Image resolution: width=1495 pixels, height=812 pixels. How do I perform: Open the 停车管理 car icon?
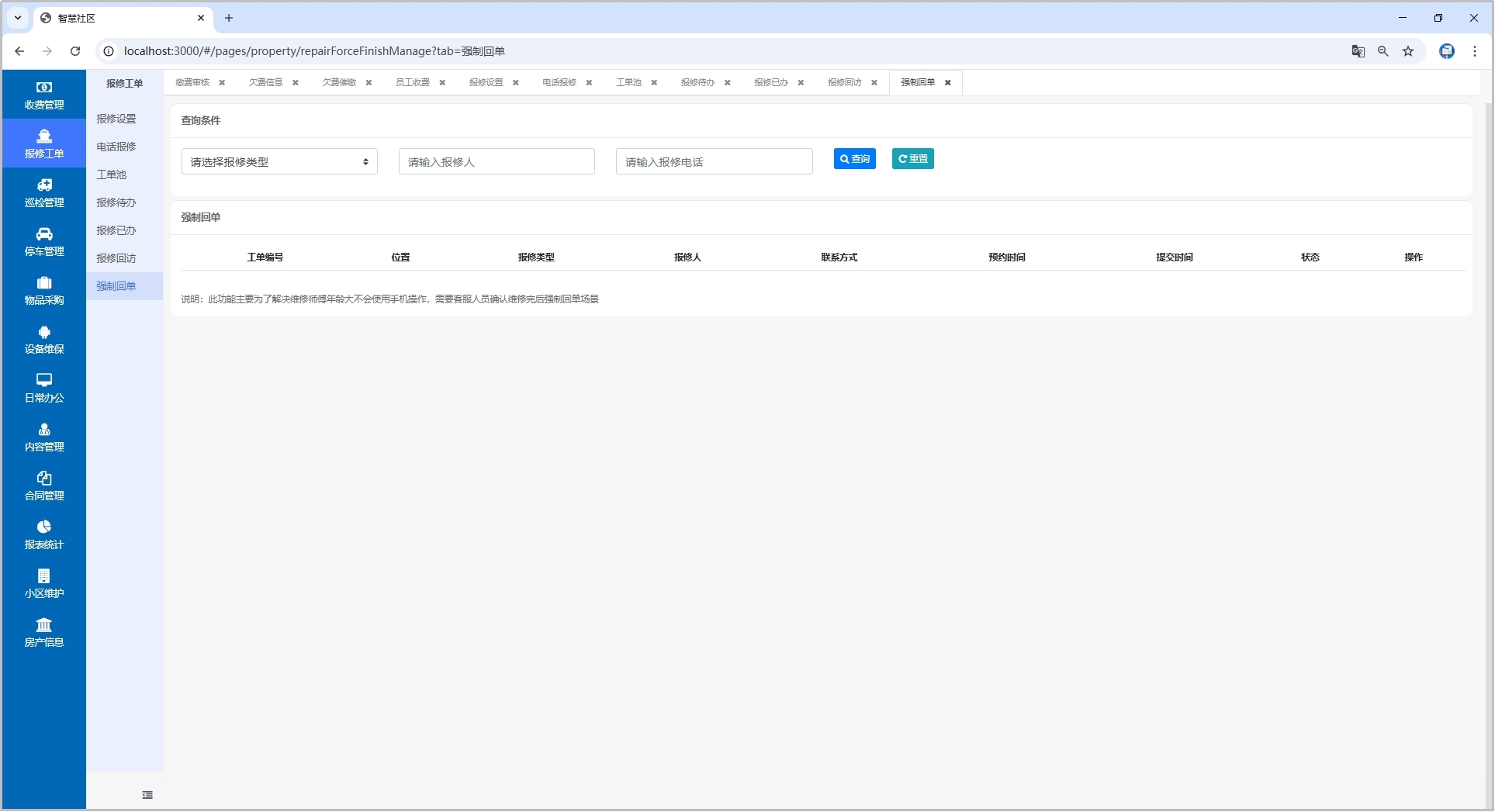click(x=44, y=234)
